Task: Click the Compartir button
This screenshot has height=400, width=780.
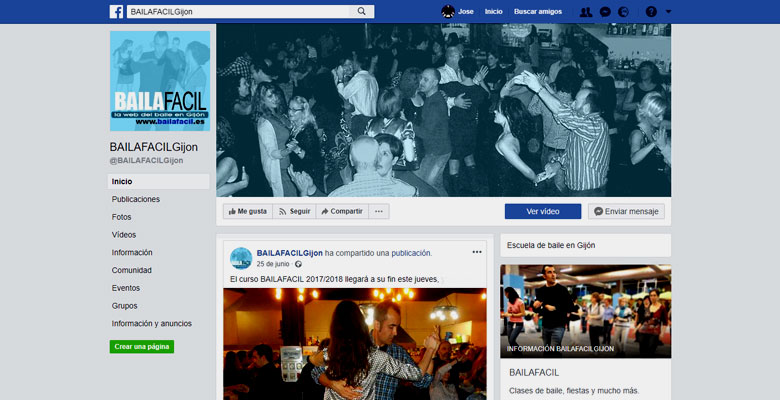Action: click(x=342, y=211)
